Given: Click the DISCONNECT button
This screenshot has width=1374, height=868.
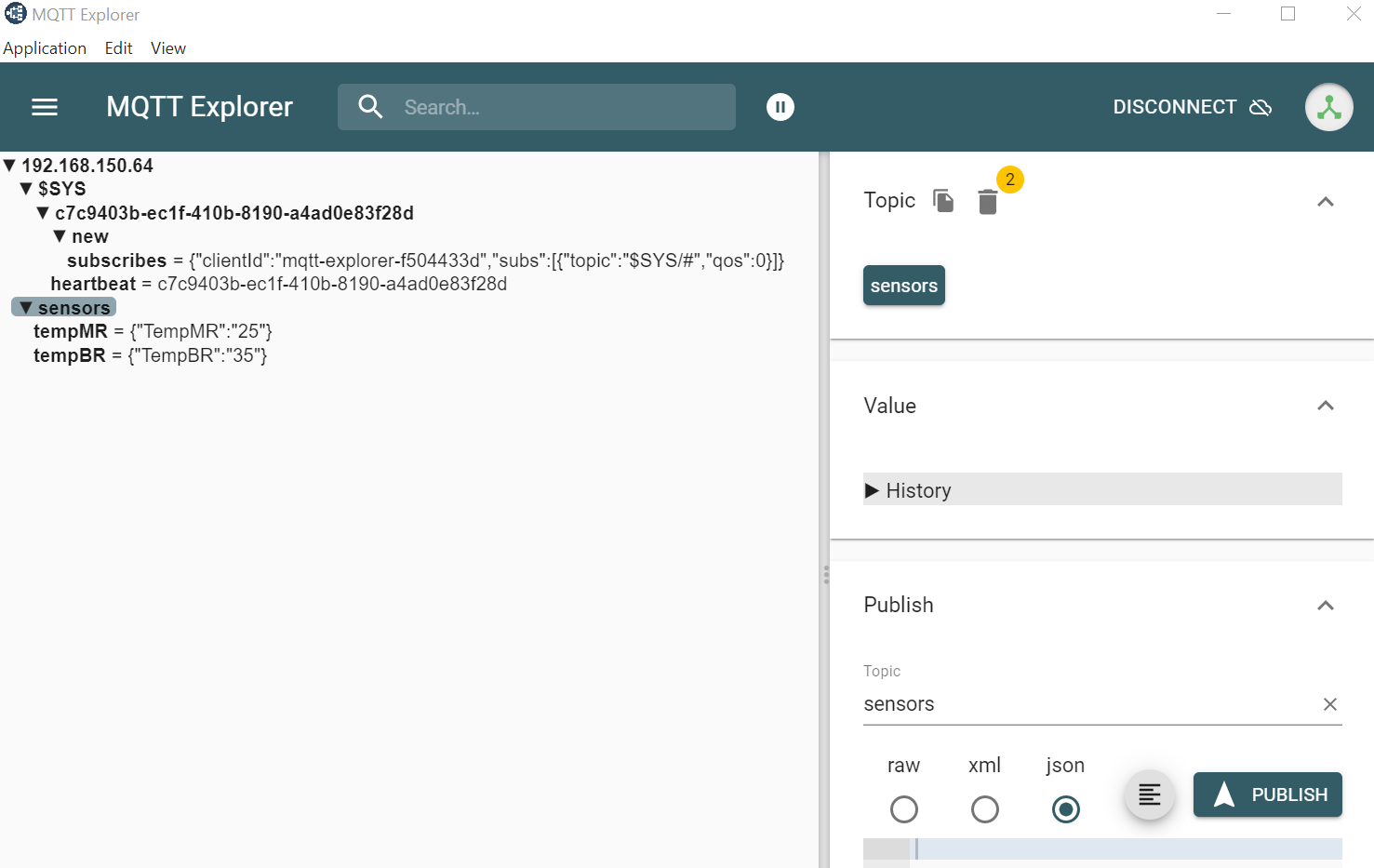Looking at the screenshot, I should pos(1192,107).
